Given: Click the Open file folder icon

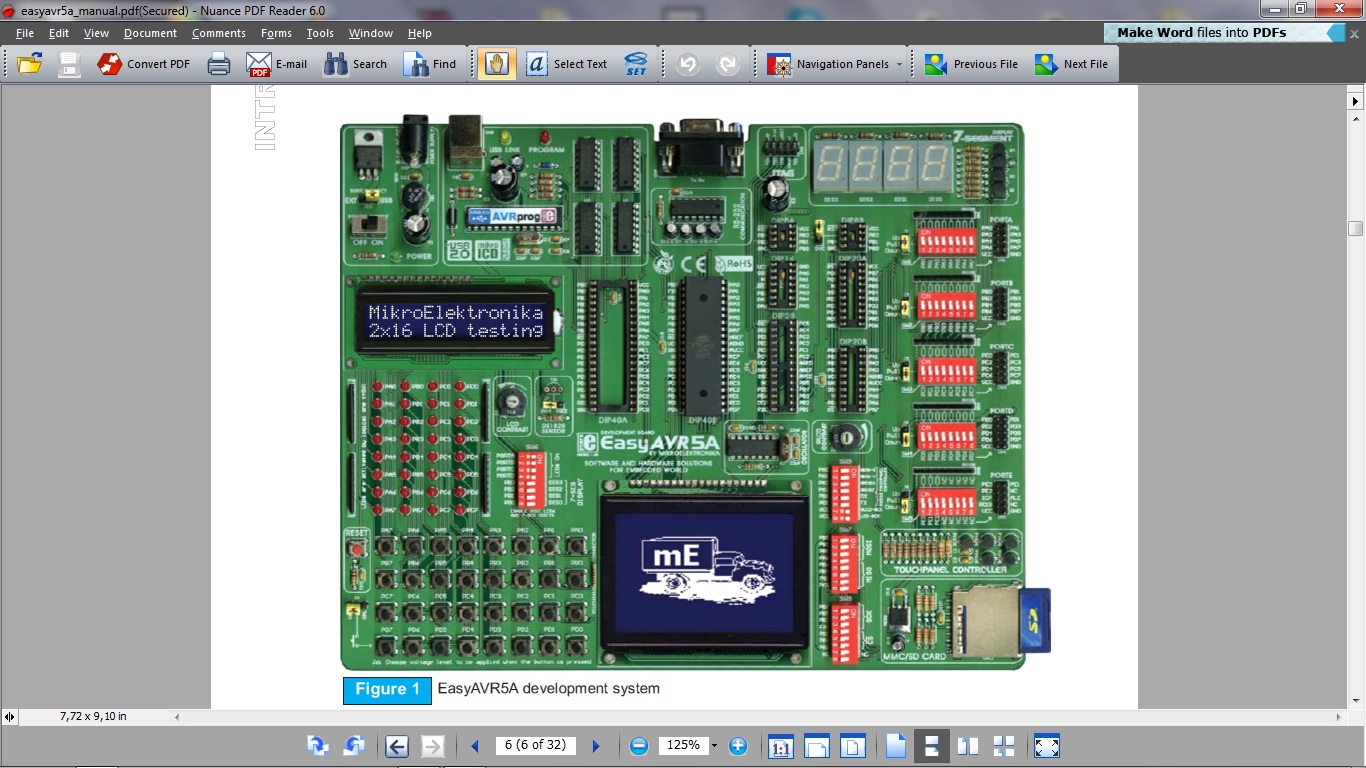Looking at the screenshot, I should pyautogui.click(x=30, y=64).
